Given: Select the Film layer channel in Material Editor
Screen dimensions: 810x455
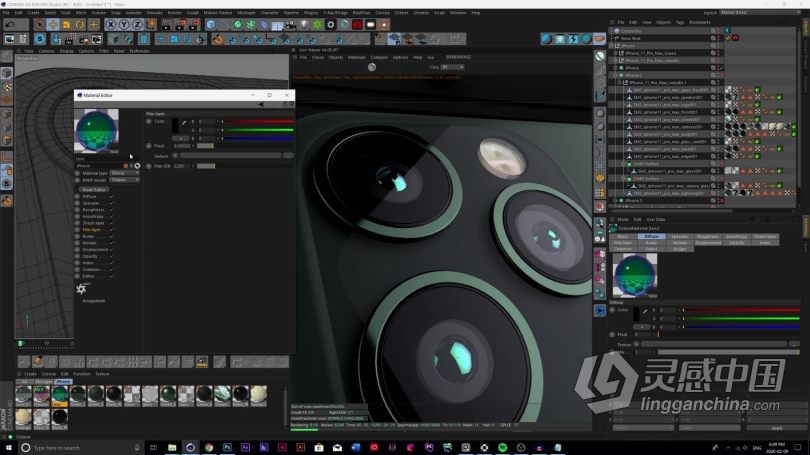Looking at the screenshot, I should click(x=92, y=229).
